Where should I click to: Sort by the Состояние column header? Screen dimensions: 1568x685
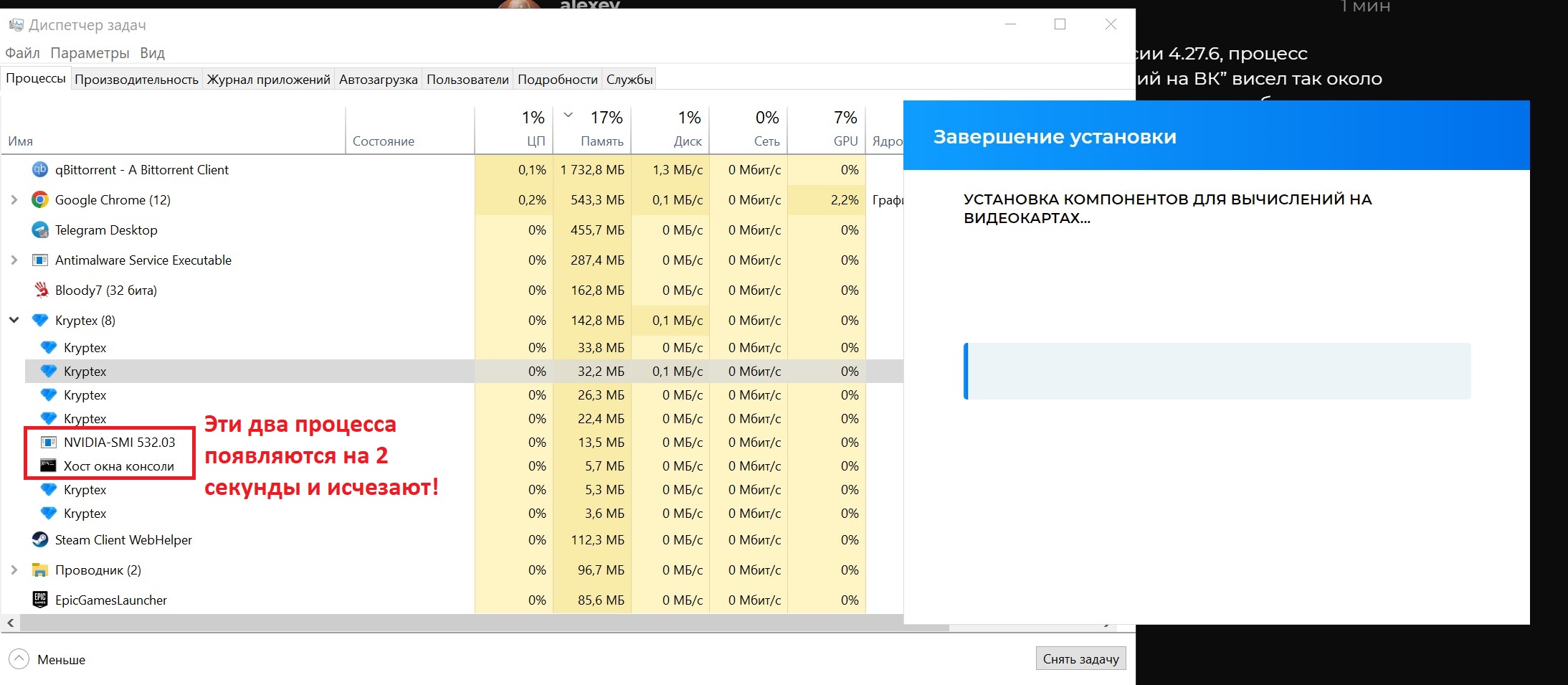coord(409,130)
